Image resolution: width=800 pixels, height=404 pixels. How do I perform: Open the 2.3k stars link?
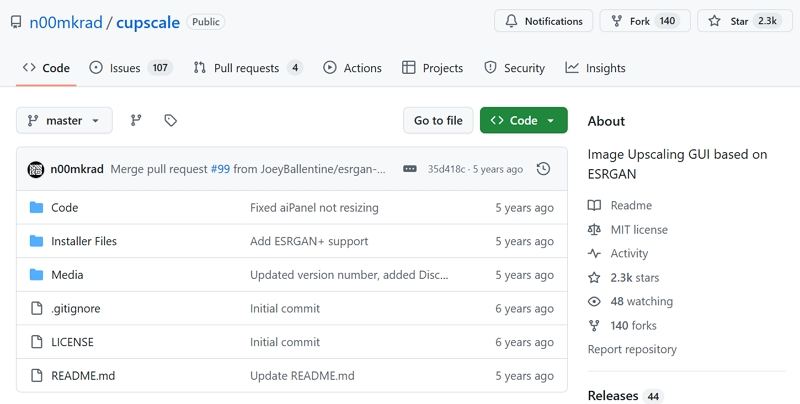pos(635,277)
